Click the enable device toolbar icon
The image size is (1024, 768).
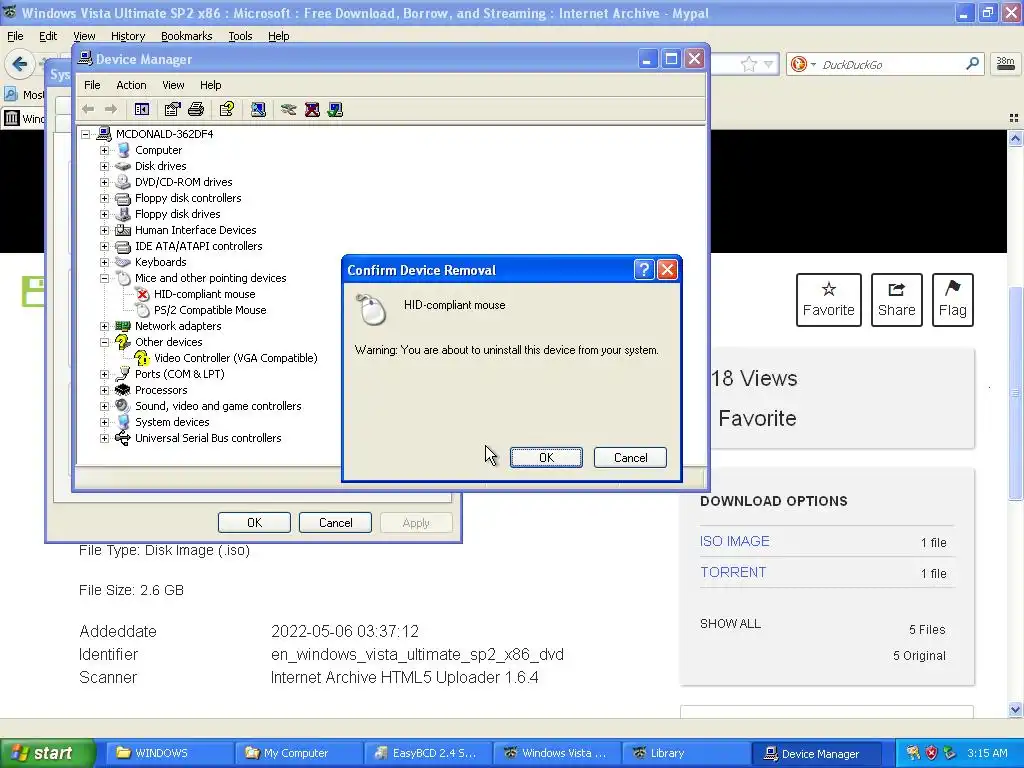(x=336, y=110)
